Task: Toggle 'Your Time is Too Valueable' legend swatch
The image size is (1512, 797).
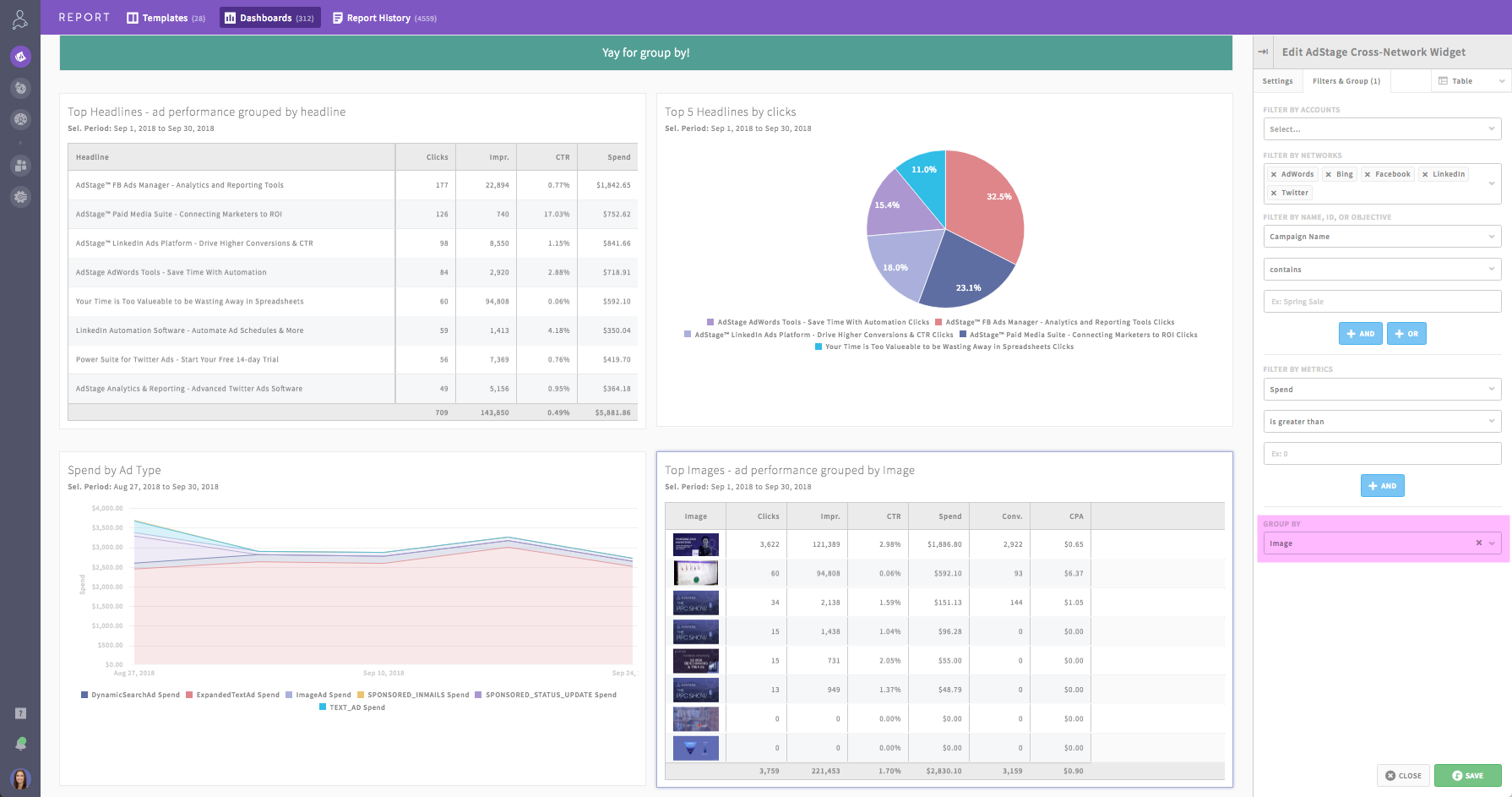Action: 818,347
